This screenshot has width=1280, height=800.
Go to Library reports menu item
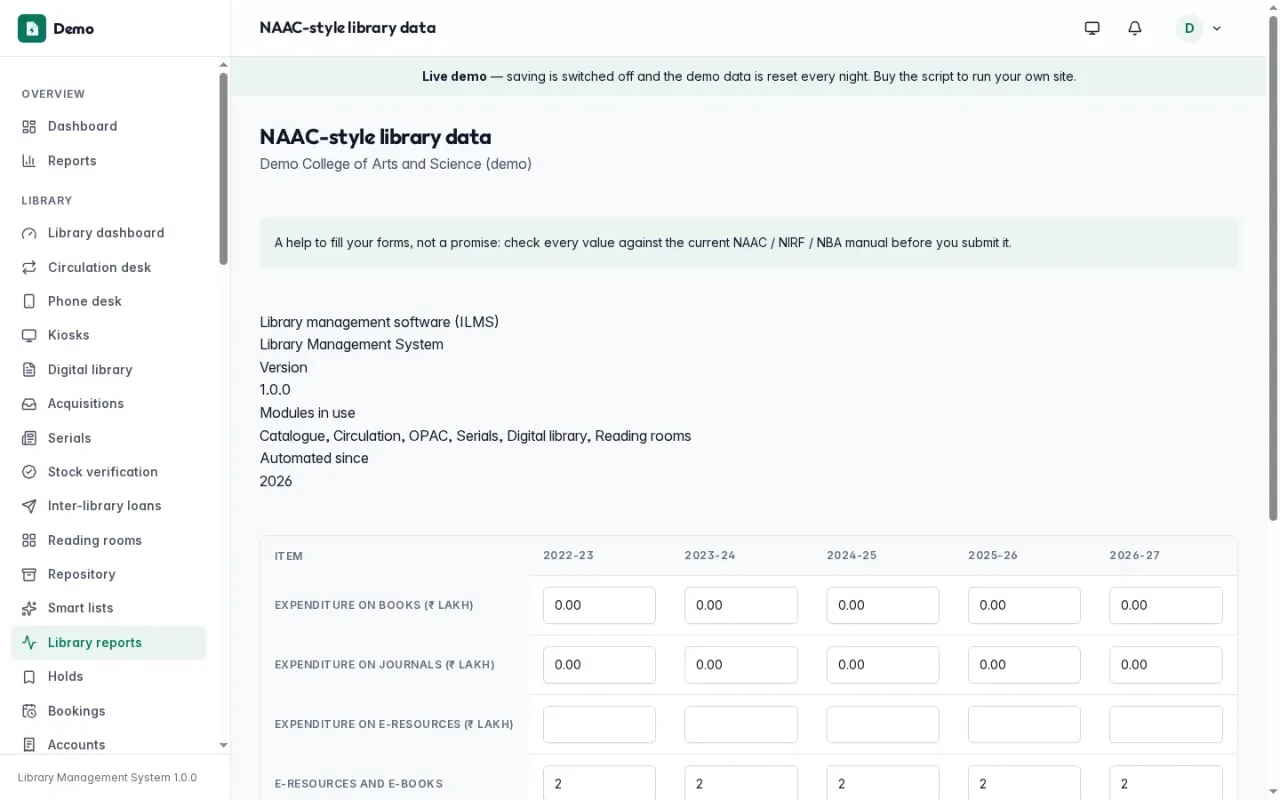[108, 642]
